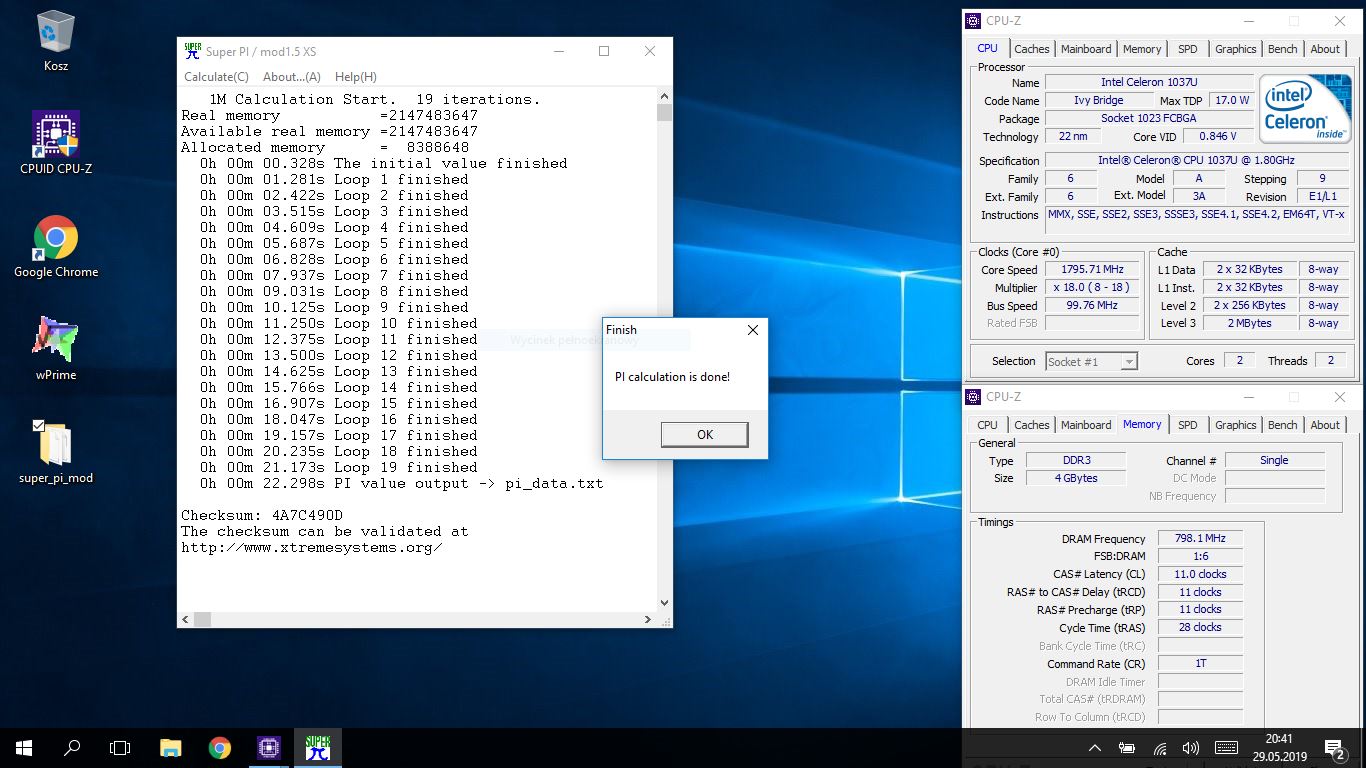
Task: Close the Finish dialog
Action: 753,330
